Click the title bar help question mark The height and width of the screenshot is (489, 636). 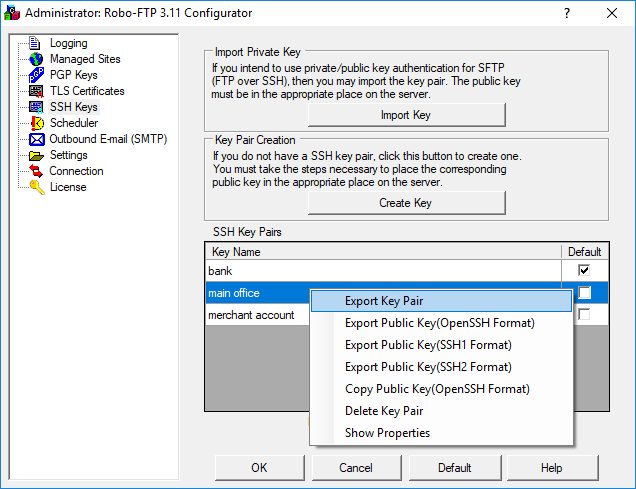coord(567,13)
